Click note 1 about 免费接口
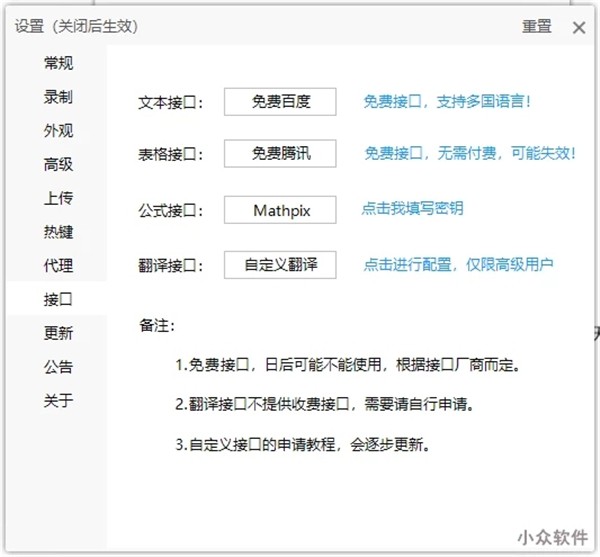The width and height of the screenshot is (600, 557). click(x=348, y=365)
